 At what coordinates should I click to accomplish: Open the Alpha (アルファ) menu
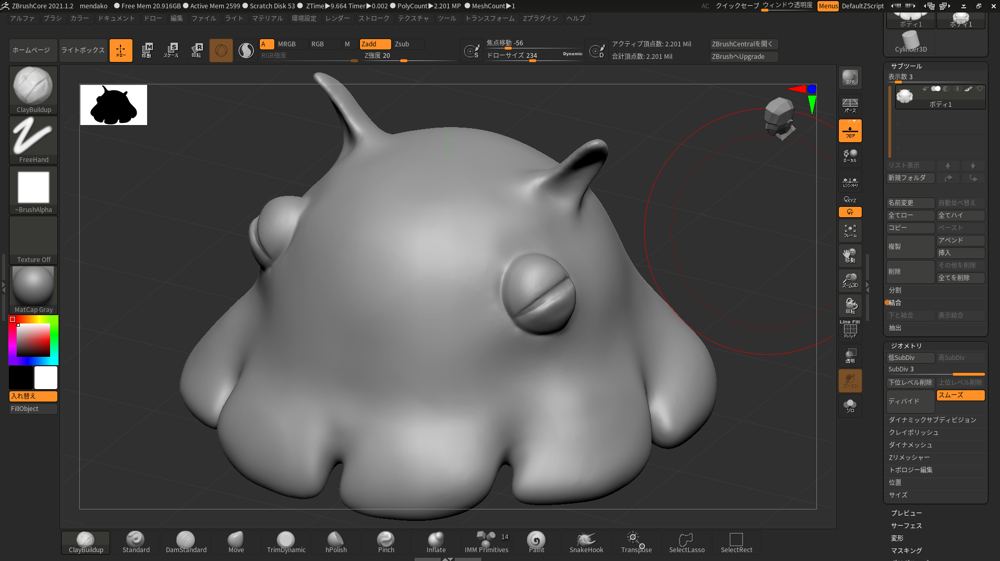coord(22,18)
